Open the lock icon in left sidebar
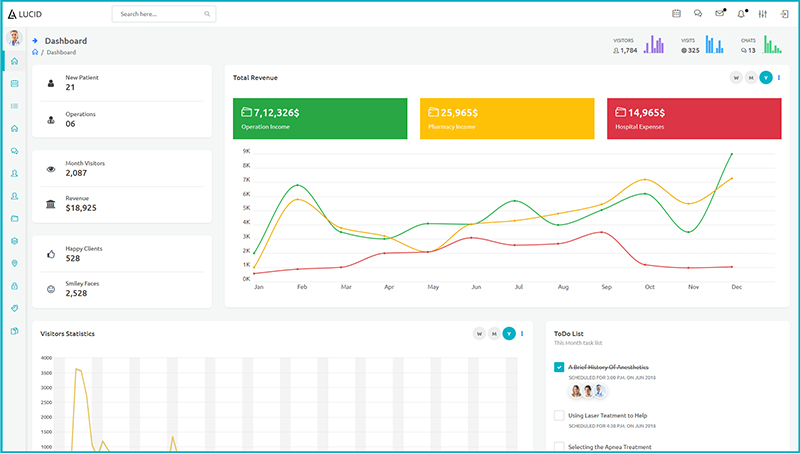Image resolution: width=800 pixels, height=454 pixels. point(14,286)
